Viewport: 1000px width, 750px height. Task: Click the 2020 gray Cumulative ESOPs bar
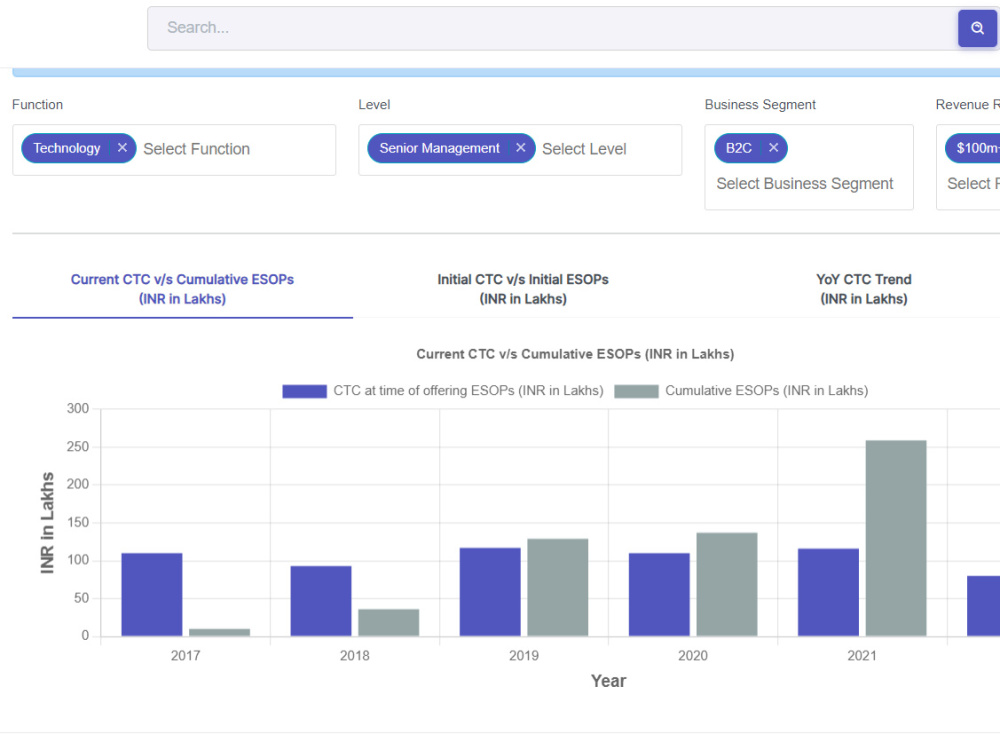pyautogui.click(x=726, y=584)
